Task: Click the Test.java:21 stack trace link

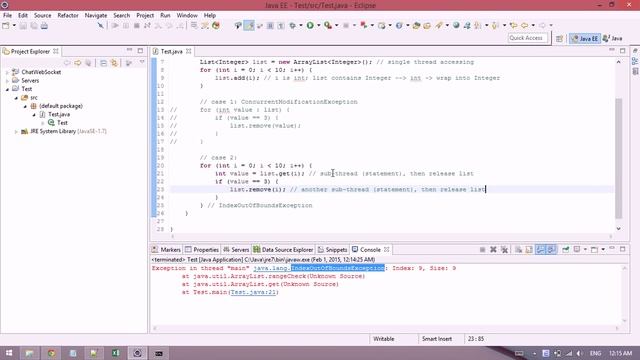Action: click(254, 292)
